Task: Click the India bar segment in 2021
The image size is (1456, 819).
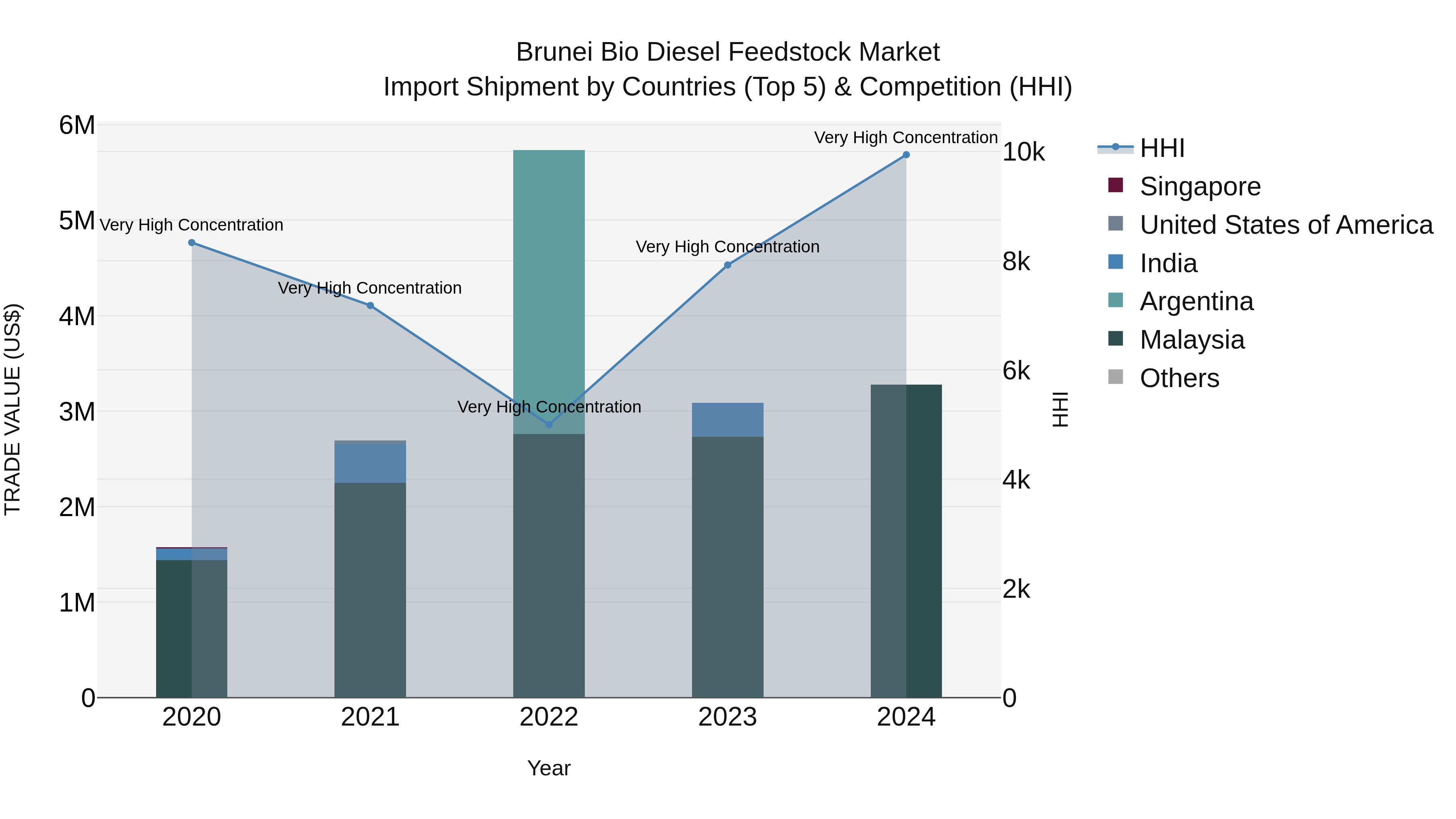Action: (x=370, y=463)
